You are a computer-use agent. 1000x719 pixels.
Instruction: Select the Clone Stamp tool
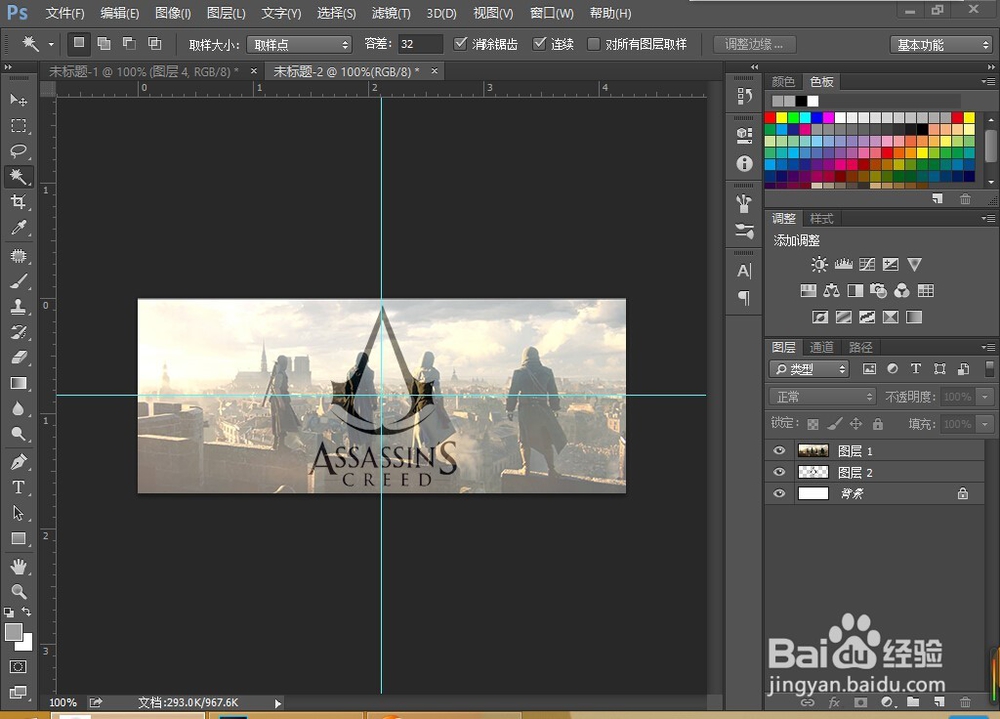click(x=18, y=307)
